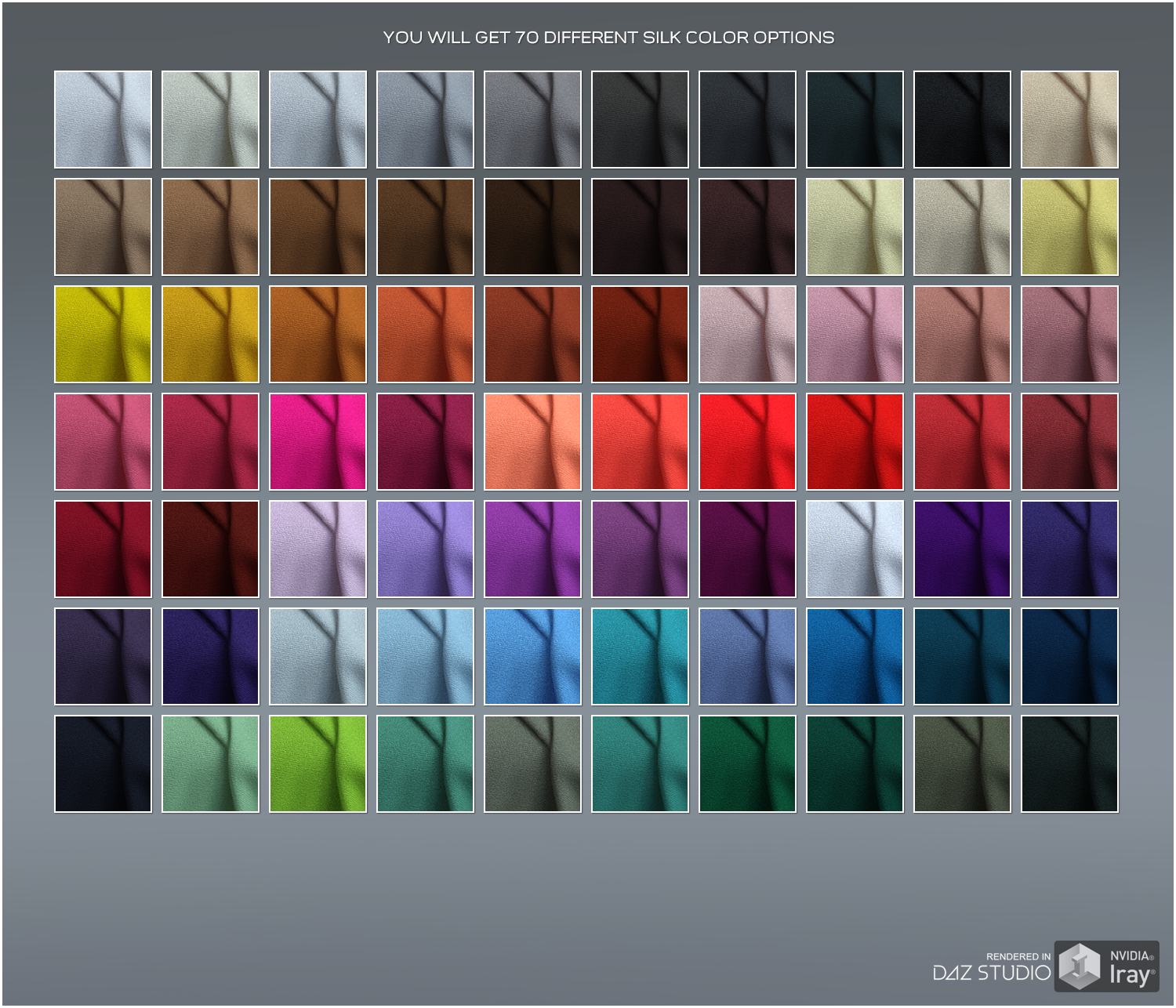Image resolution: width=1176 pixels, height=1008 pixels.
Task: Choose the peach salmon silk swatch
Action: tap(532, 441)
